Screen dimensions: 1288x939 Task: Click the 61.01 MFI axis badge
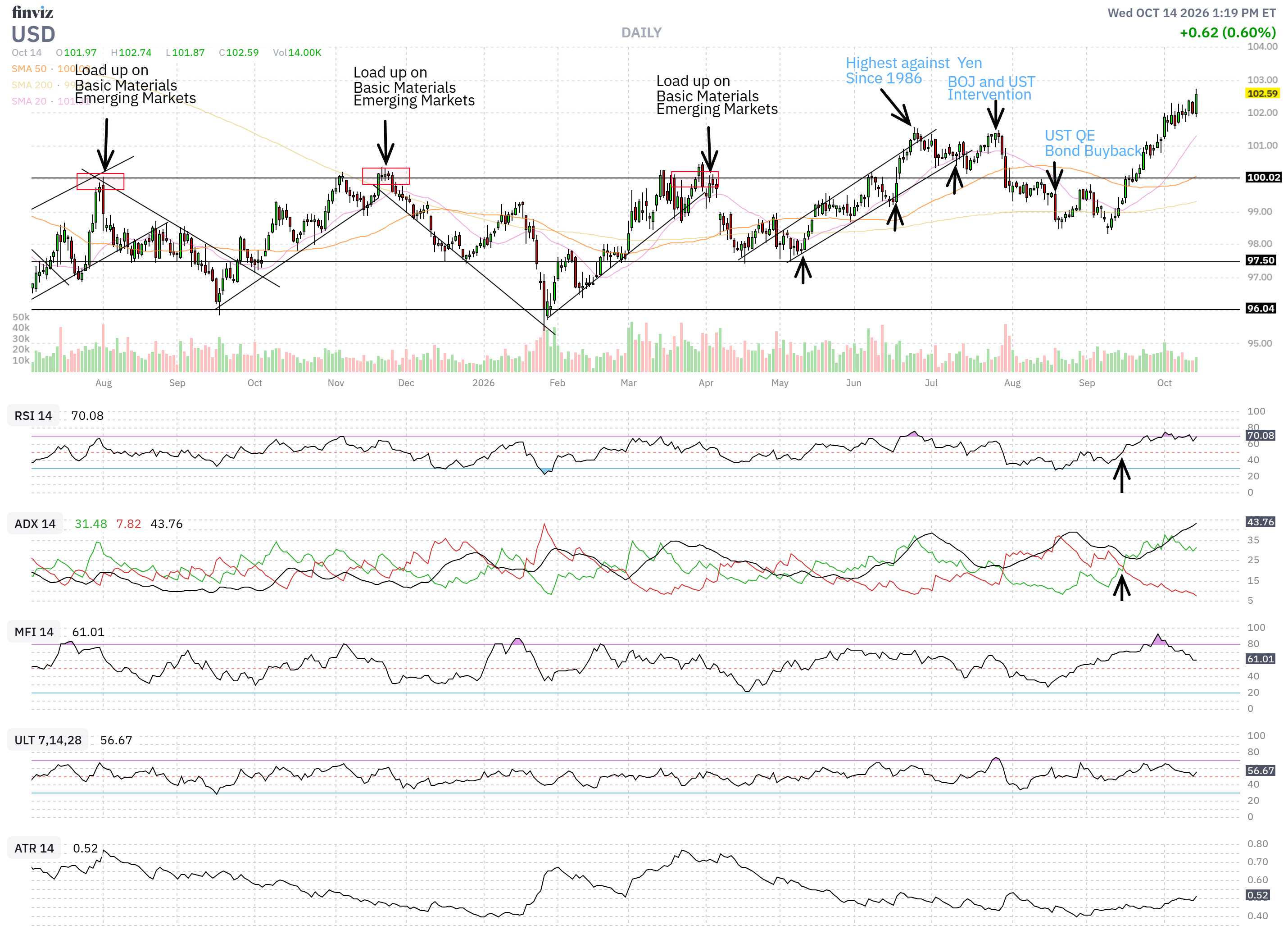1260,659
